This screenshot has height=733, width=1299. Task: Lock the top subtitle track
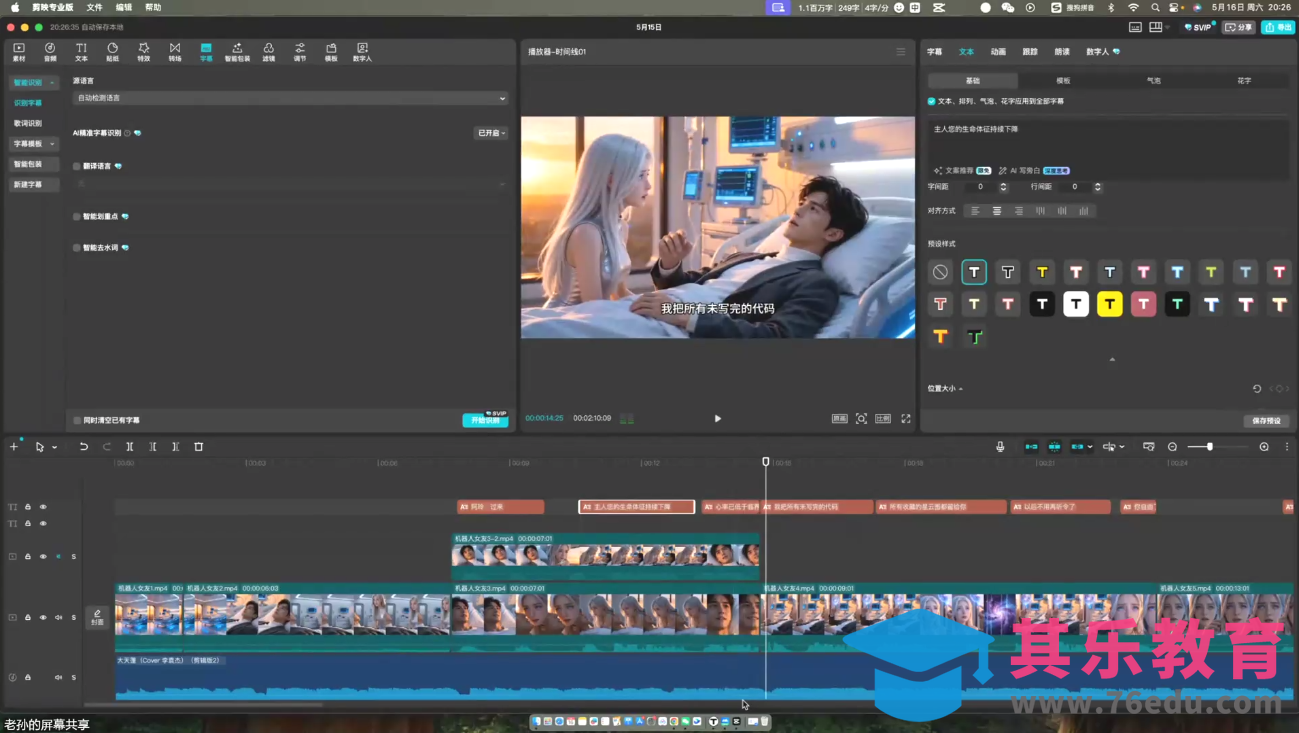[28, 507]
